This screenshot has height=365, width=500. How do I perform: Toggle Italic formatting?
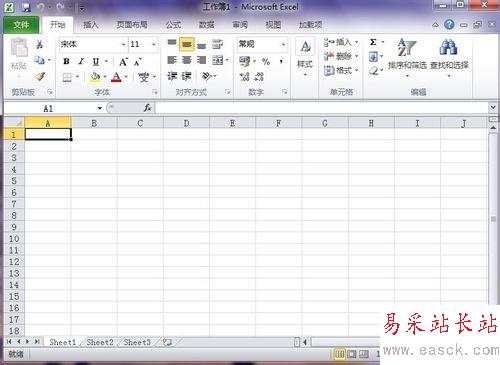(x=81, y=61)
